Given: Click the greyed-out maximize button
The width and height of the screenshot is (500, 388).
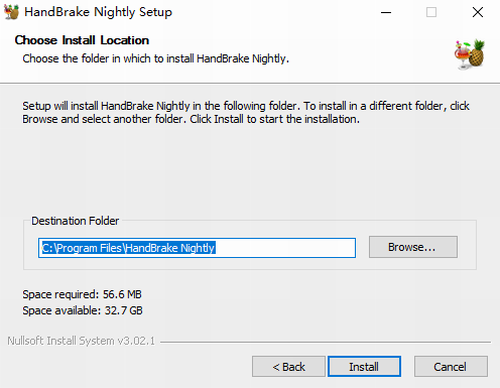Looking at the screenshot, I should (431, 12).
